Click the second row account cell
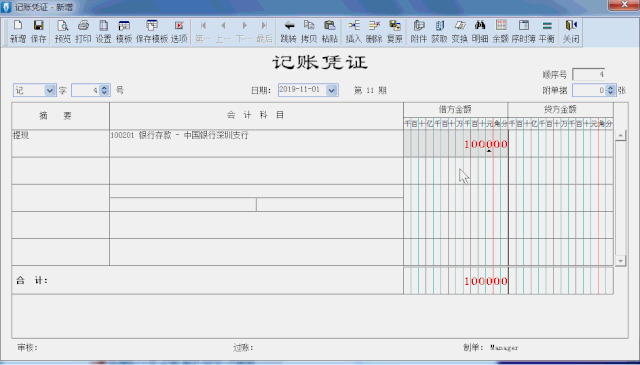Screen dimensions: 640x365 tap(256, 171)
